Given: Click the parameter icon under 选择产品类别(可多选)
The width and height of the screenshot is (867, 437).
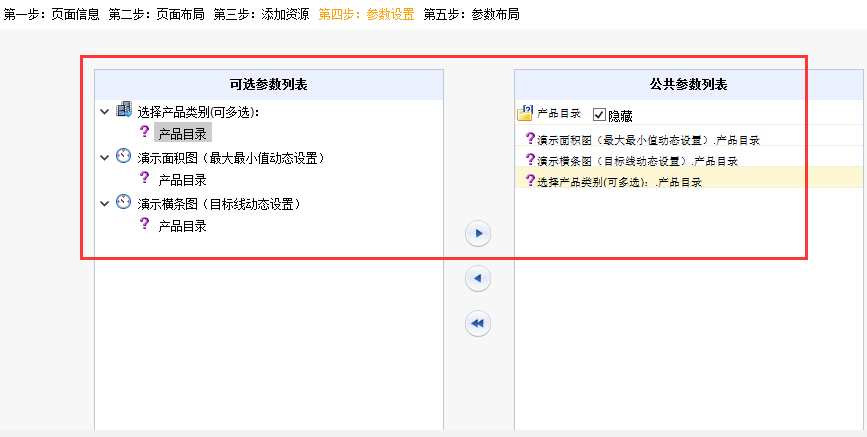Looking at the screenshot, I should click(x=144, y=132).
